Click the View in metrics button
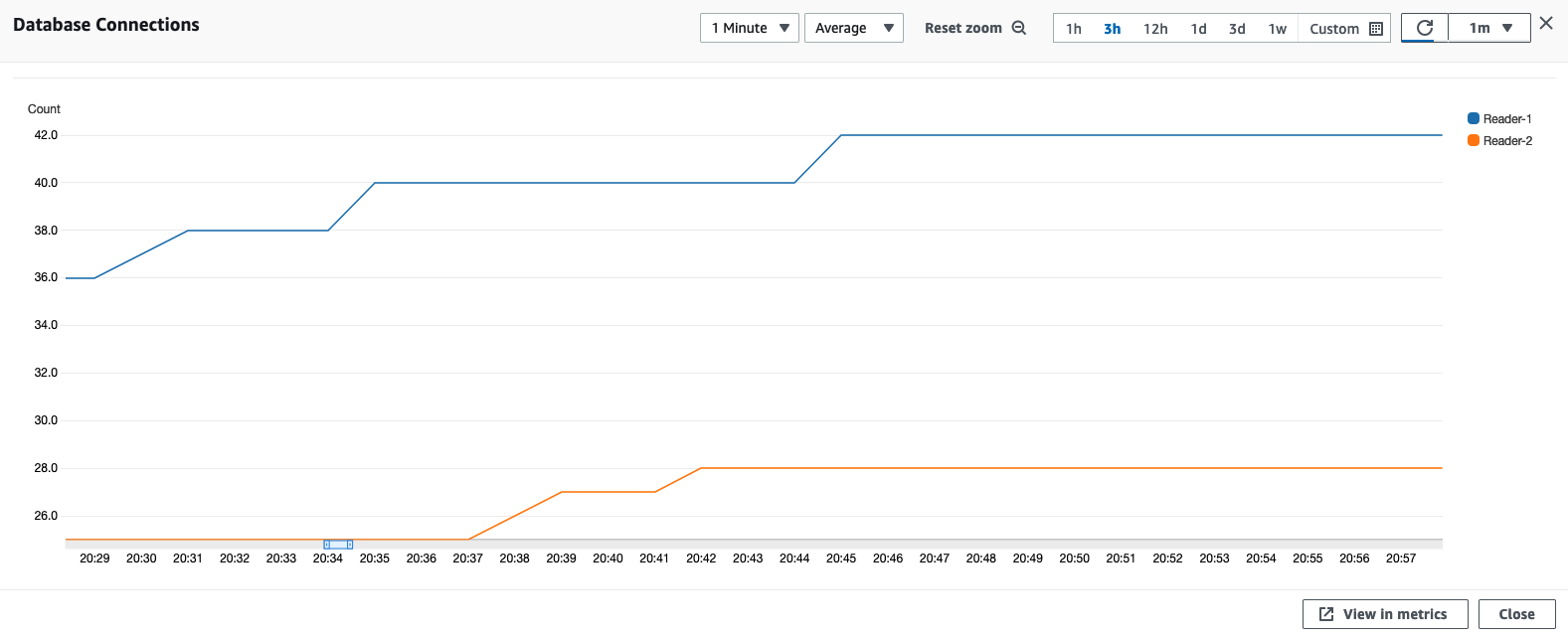The height and width of the screenshot is (639, 1568). [x=1384, y=614]
